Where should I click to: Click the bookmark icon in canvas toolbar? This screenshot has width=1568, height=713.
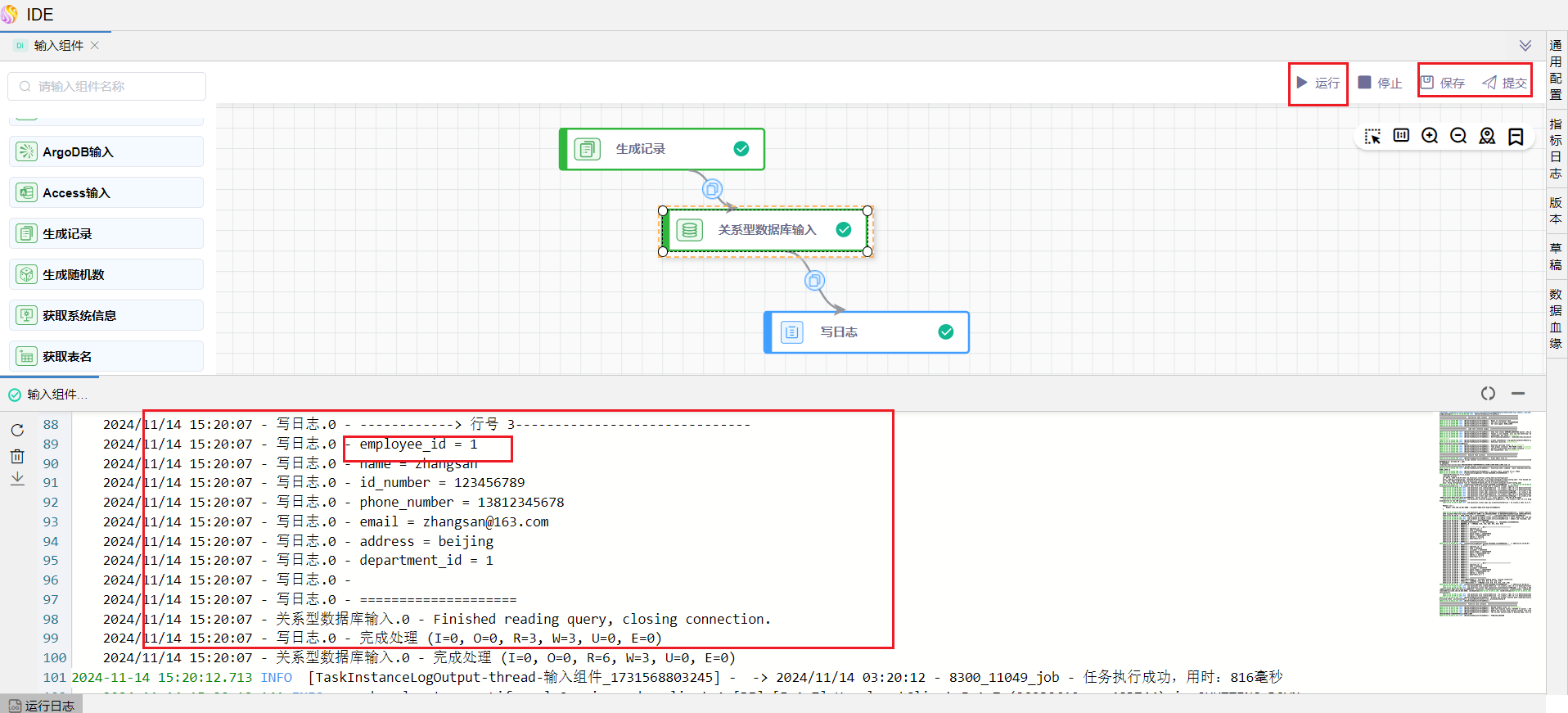click(1516, 136)
